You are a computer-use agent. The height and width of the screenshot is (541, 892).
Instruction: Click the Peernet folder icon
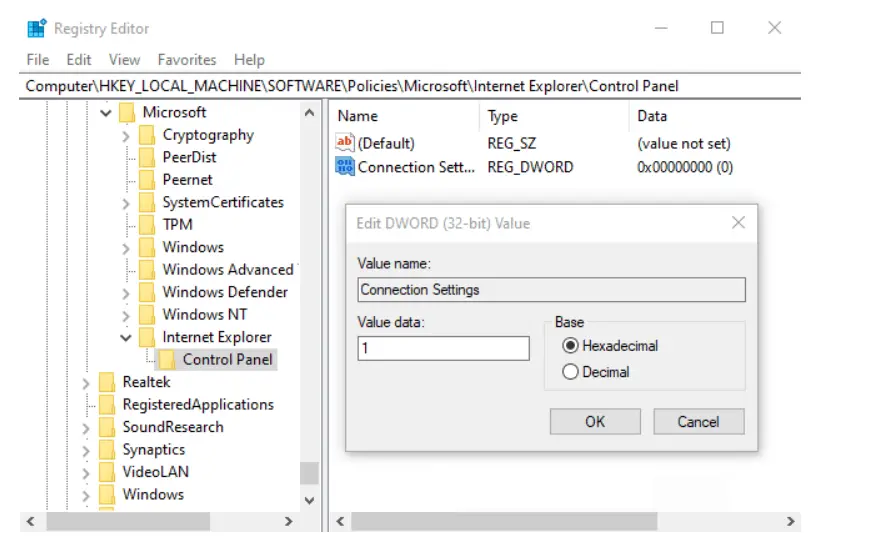coord(147,180)
